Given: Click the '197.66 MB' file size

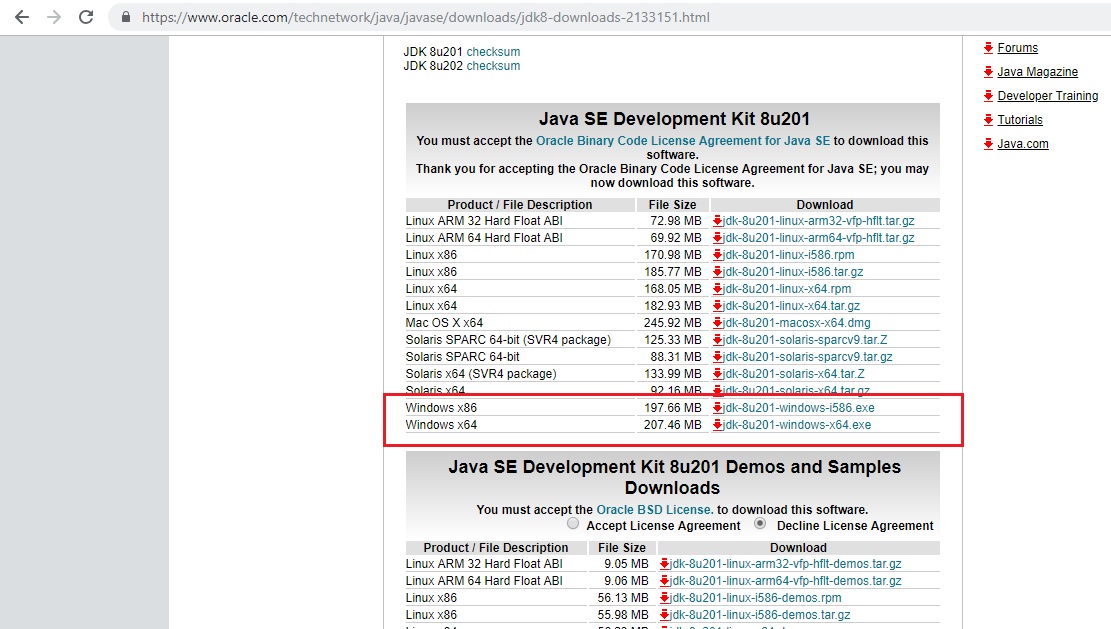Looking at the screenshot, I should 672,408.
